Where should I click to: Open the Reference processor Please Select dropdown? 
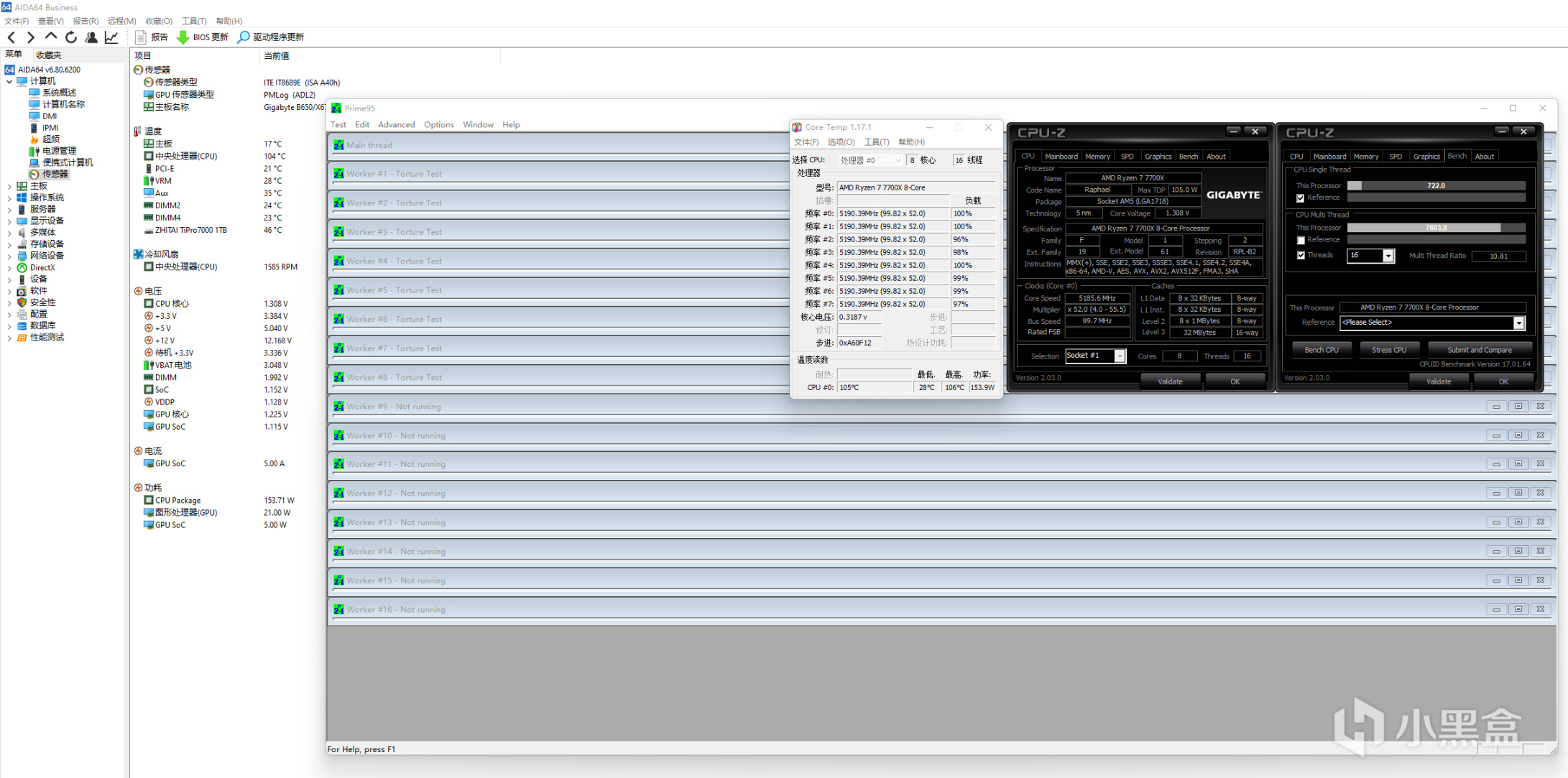(1518, 323)
